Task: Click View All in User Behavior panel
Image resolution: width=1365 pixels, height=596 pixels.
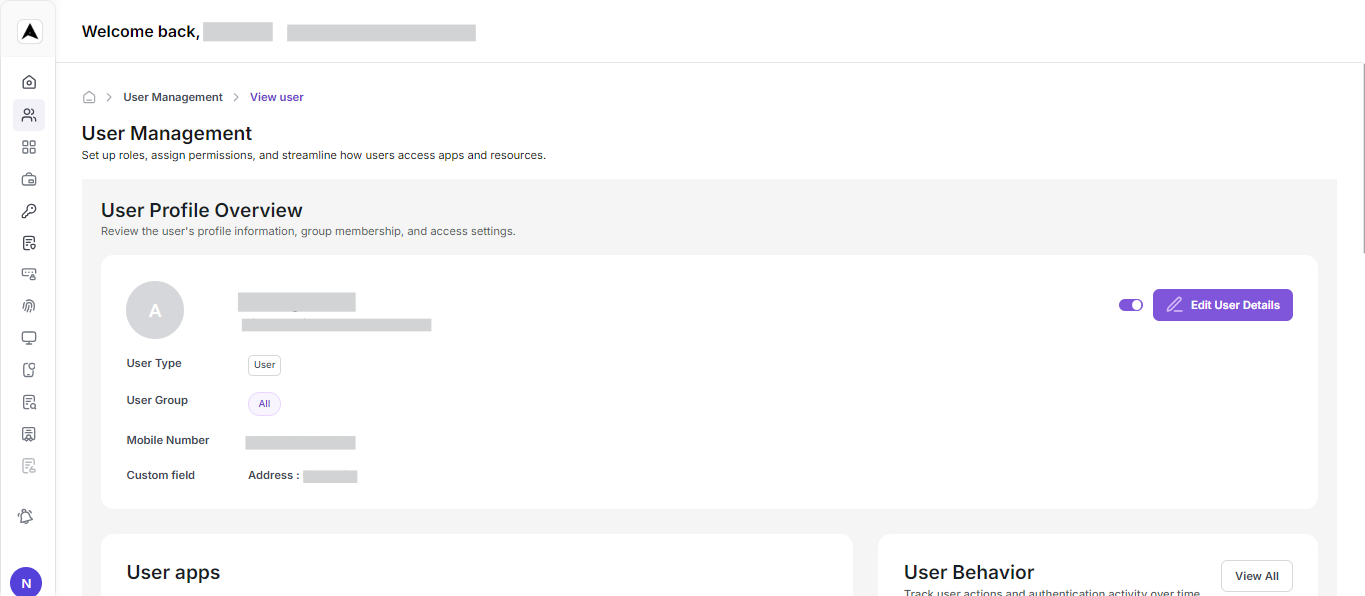Action: [1256, 575]
